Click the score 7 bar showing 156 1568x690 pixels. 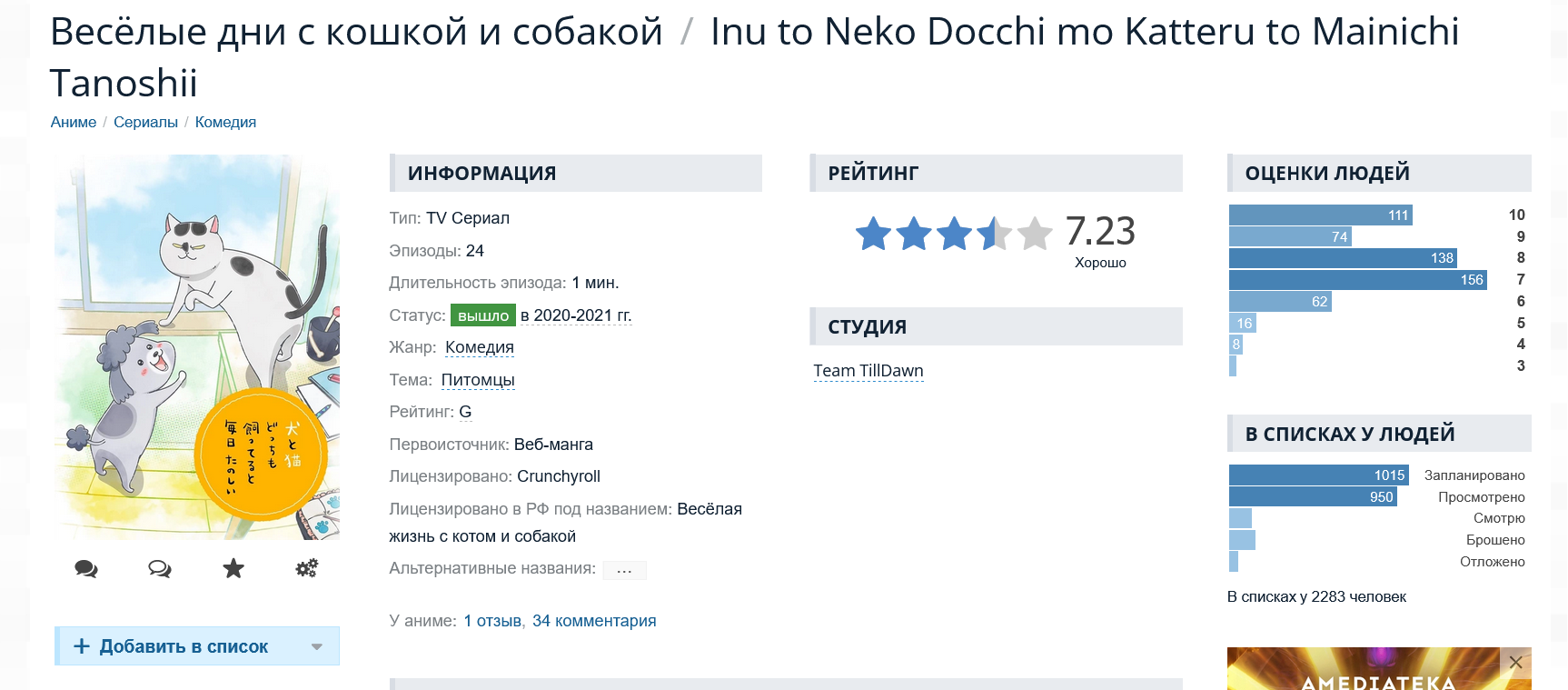[x=1358, y=280]
